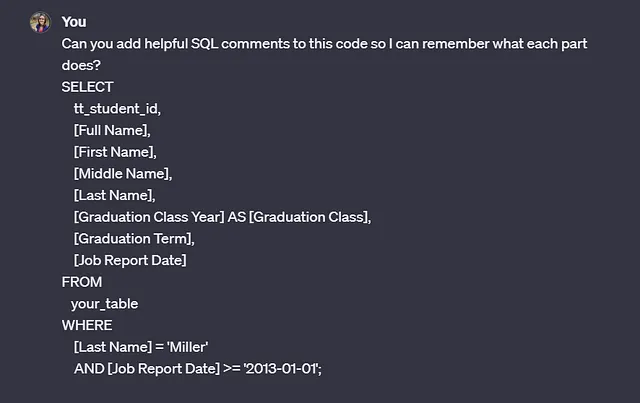The width and height of the screenshot is (640, 403).
Task: Click the your_table table name
Action: (x=104, y=304)
